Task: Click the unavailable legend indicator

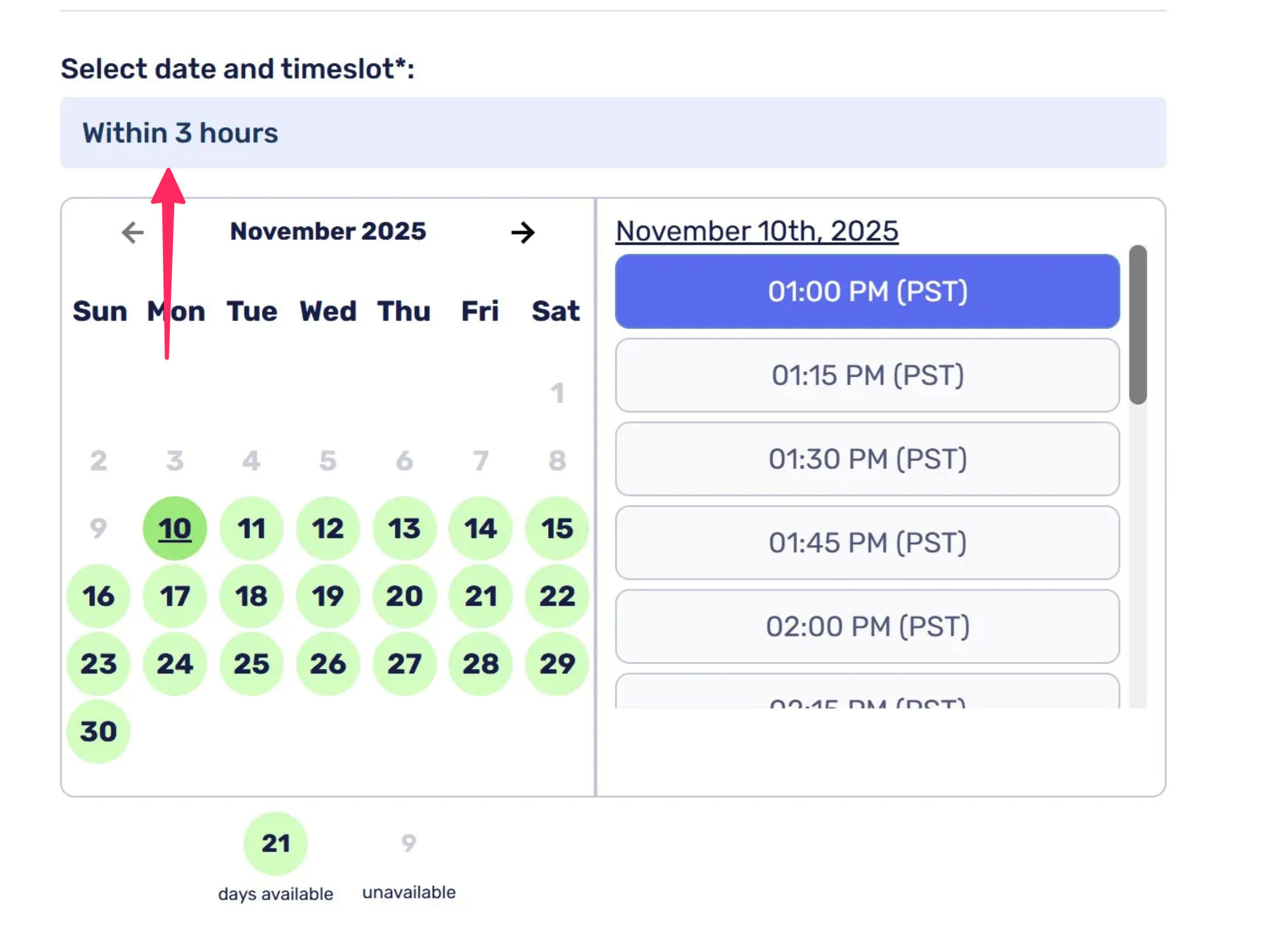Action: (x=409, y=843)
